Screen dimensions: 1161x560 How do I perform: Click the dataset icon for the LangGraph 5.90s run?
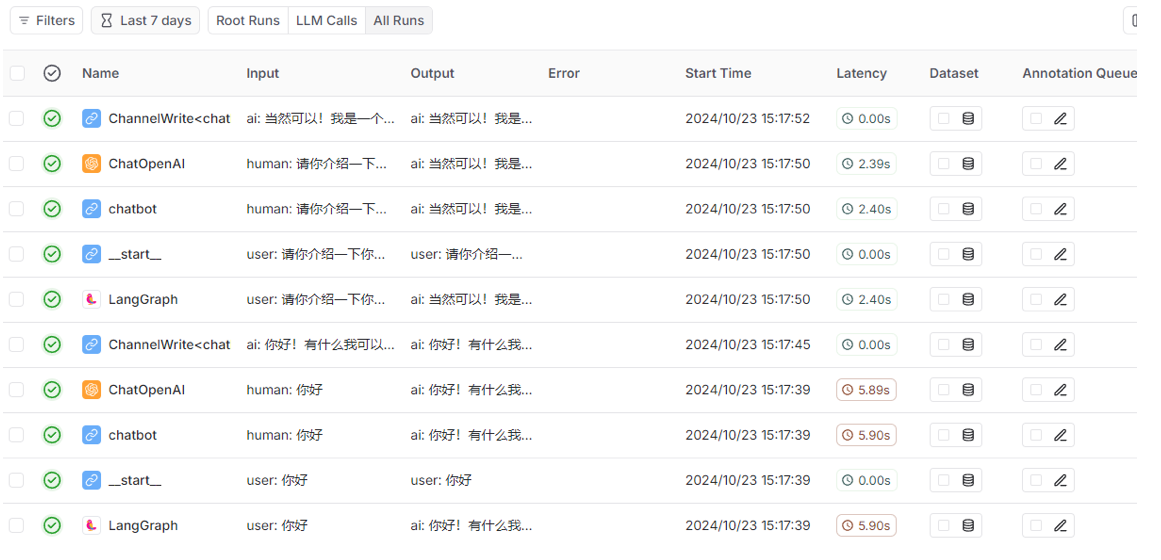coord(968,526)
